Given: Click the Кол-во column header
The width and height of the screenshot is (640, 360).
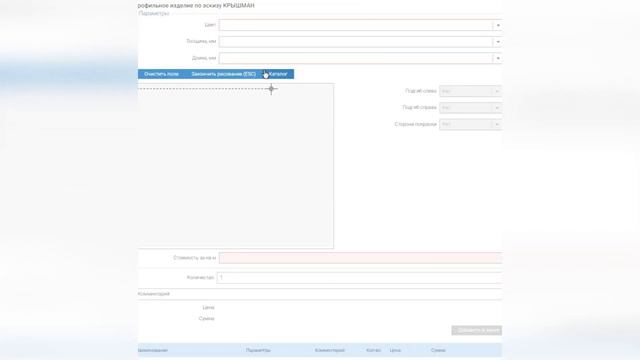Looking at the screenshot, I should (x=373, y=350).
